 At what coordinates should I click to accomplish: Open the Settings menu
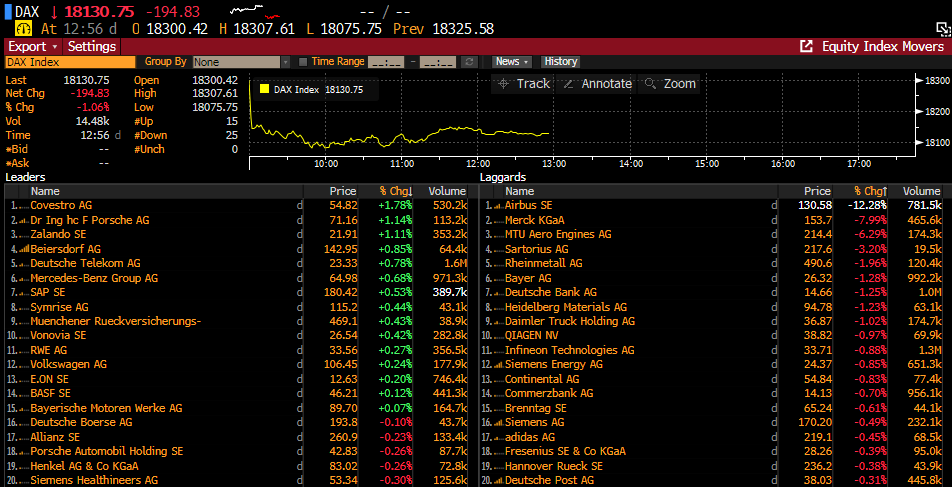click(x=92, y=47)
